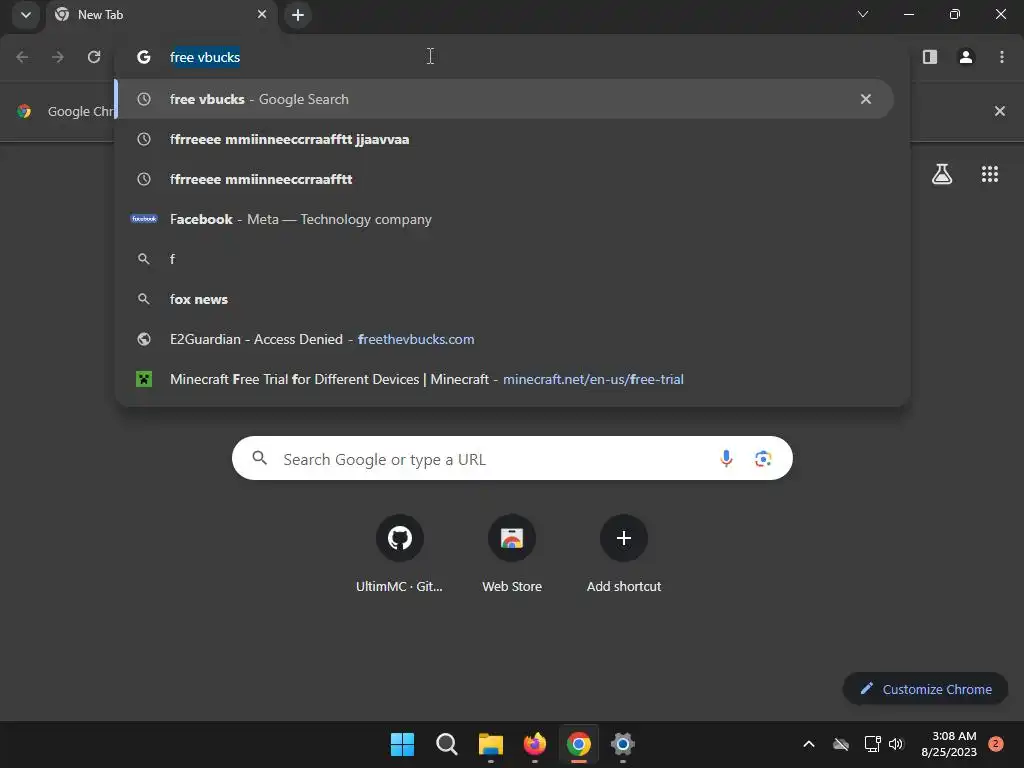Open Windows taskbar search
This screenshot has height=768, width=1024.
coord(447,744)
